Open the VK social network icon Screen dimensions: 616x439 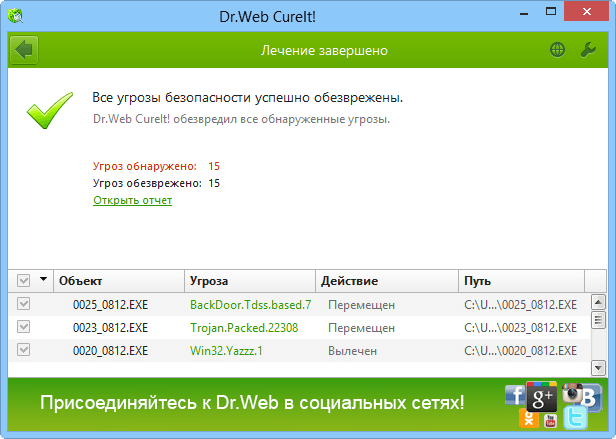point(592,398)
